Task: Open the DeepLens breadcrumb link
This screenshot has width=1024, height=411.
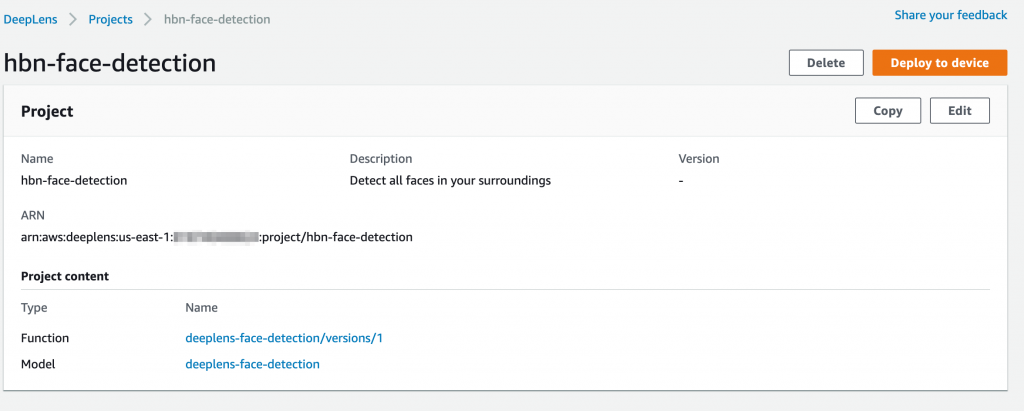Action: pyautogui.click(x=30, y=20)
